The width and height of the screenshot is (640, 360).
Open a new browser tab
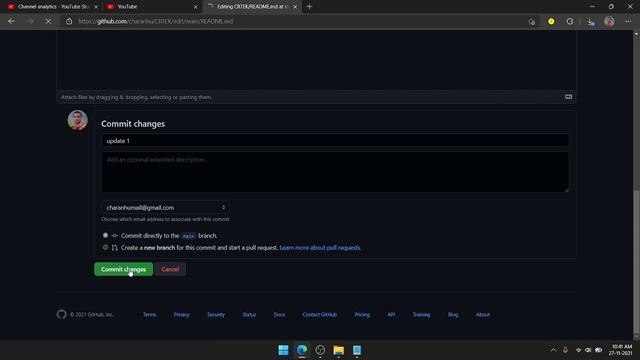point(309,7)
